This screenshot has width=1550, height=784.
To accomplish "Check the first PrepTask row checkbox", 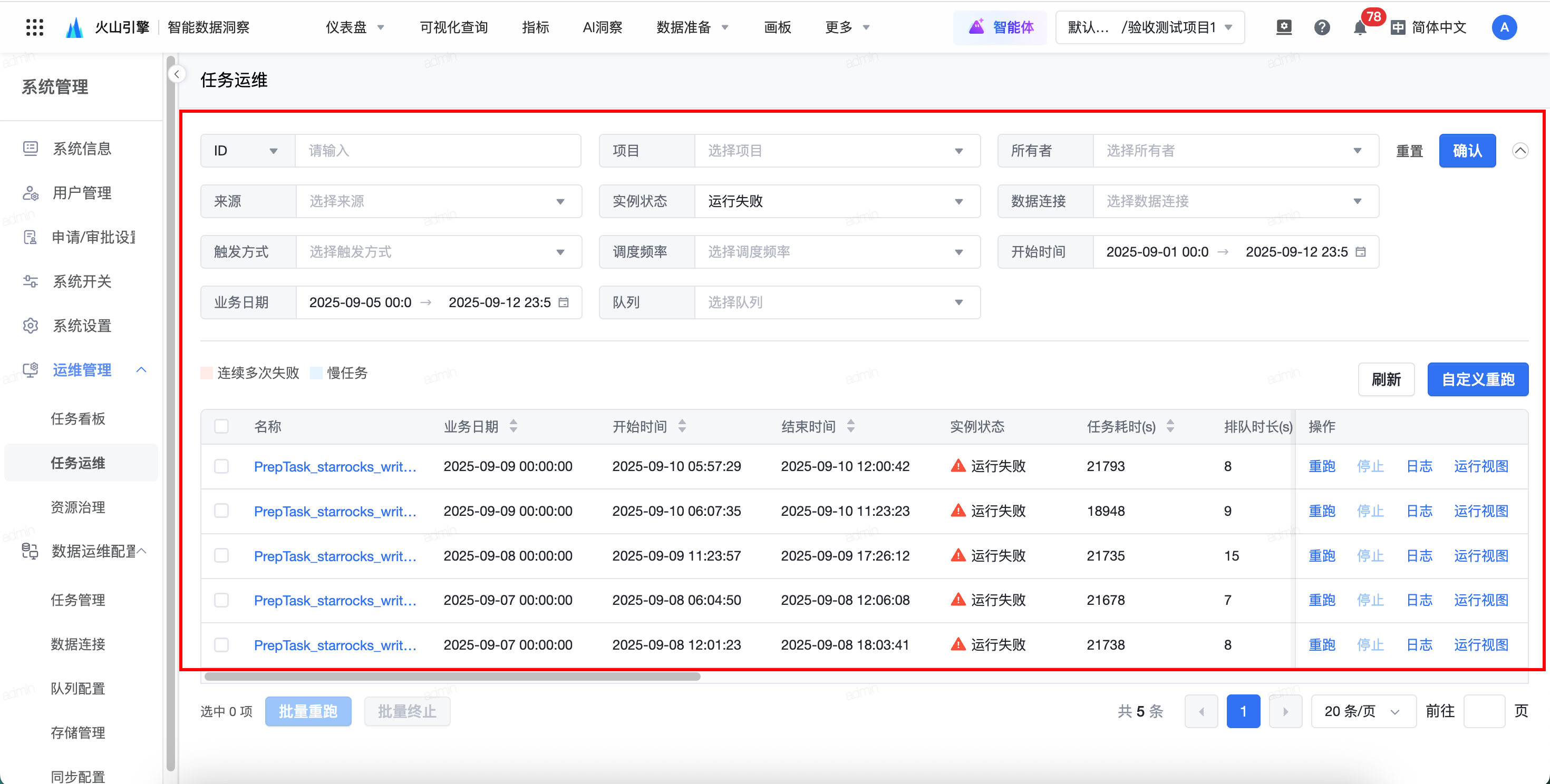I will (221, 466).
